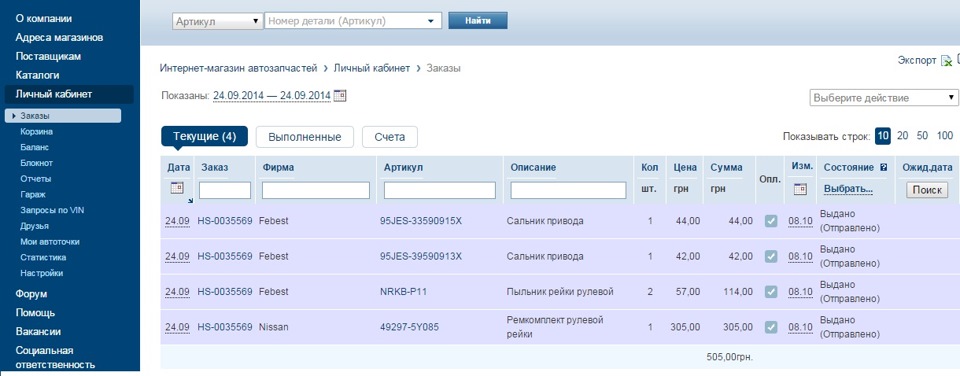Viewport: 960px width, 376px height.
Task: Open the calendar filter under Изм. column
Action: pyautogui.click(x=800, y=189)
